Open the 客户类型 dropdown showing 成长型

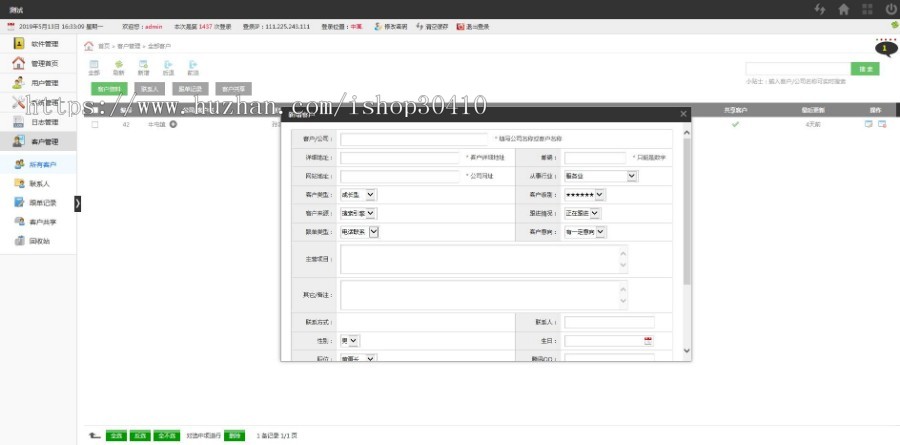coord(358,195)
